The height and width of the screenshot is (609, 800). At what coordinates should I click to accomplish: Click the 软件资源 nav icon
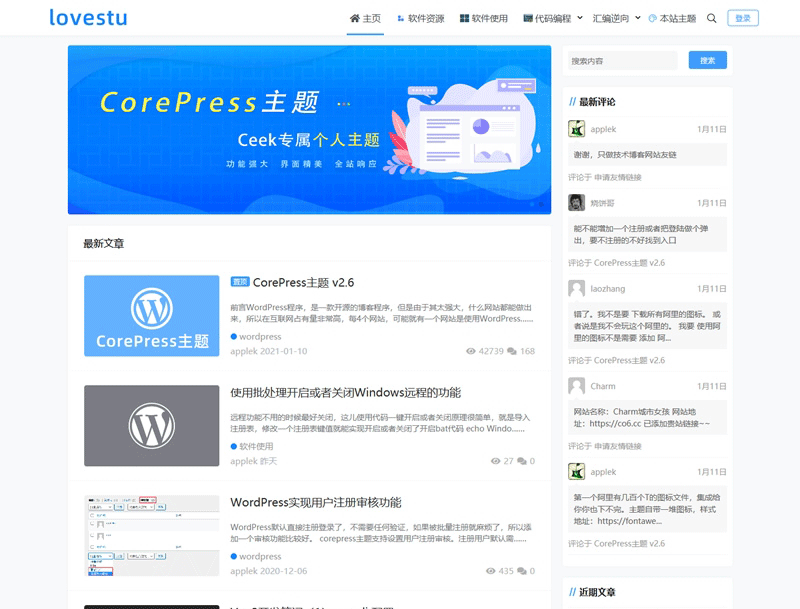click(x=401, y=18)
